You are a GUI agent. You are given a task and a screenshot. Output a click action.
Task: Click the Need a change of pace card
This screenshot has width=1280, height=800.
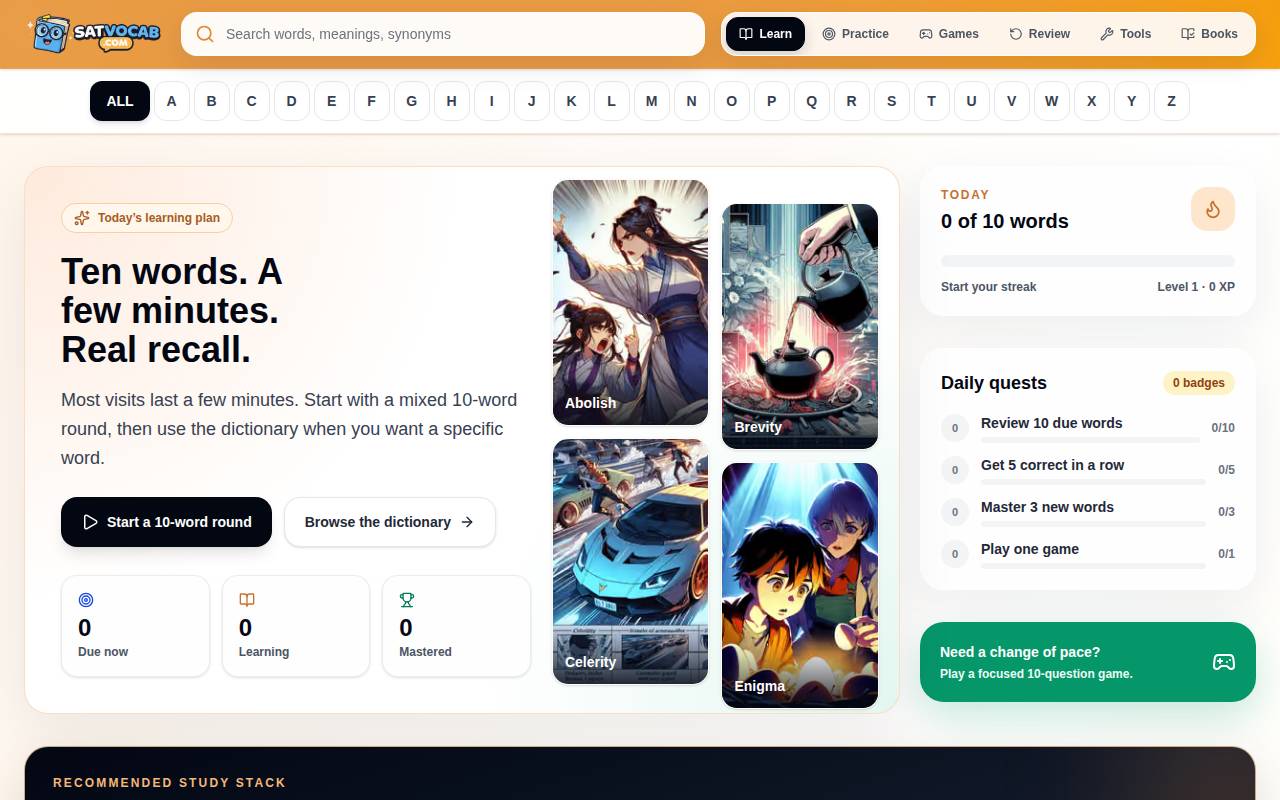click(1088, 662)
